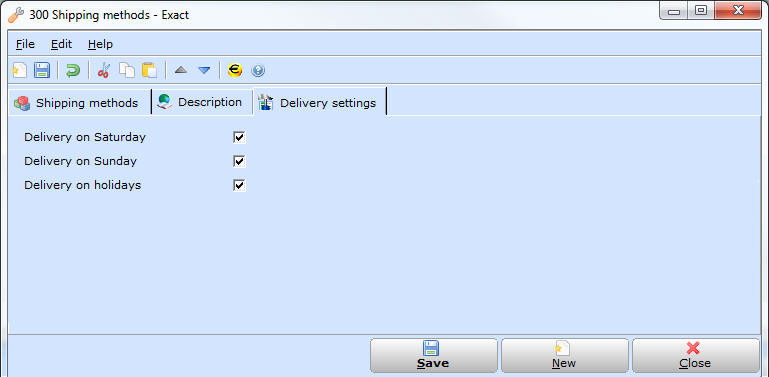769x377 pixels.
Task: Click the yellow Euro symbol icon
Action: pos(235,71)
